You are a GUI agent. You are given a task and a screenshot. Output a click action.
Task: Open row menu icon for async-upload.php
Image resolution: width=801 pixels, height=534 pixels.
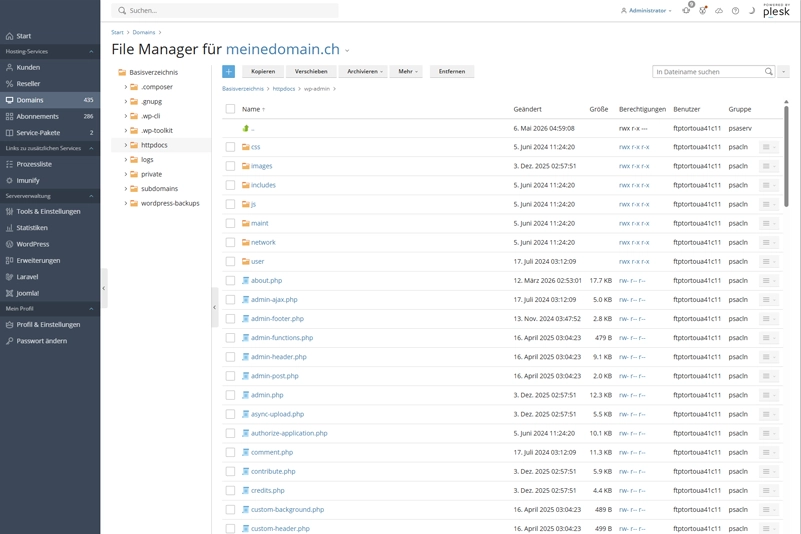coord(769,414)
